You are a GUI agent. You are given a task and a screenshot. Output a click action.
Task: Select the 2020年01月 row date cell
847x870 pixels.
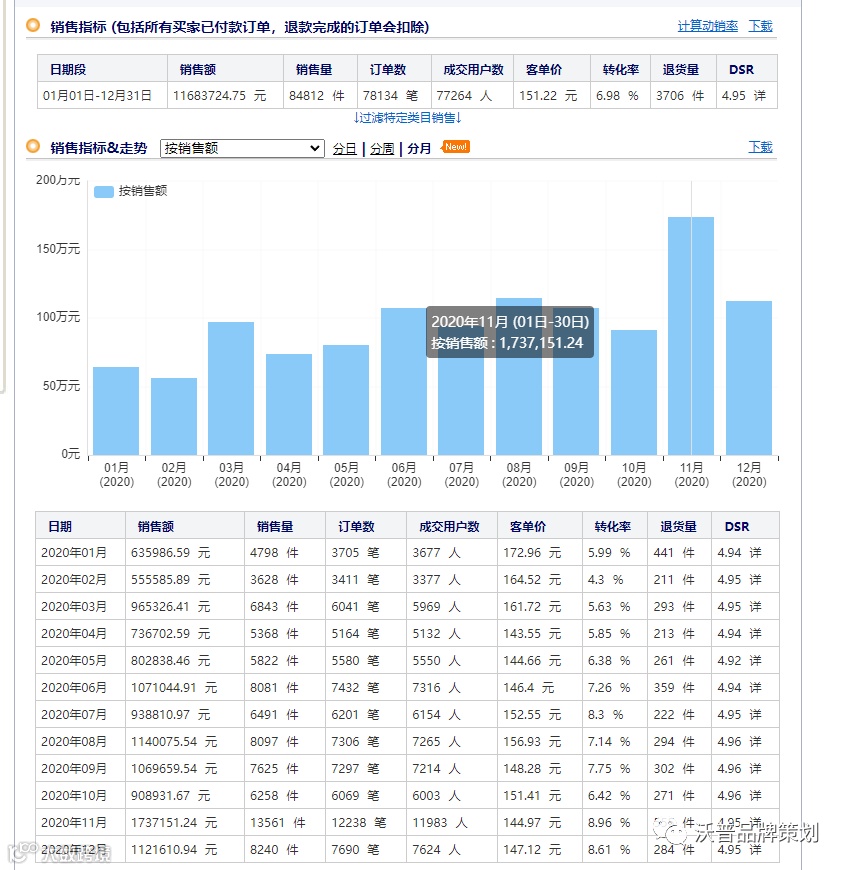[x=80, y=553]
